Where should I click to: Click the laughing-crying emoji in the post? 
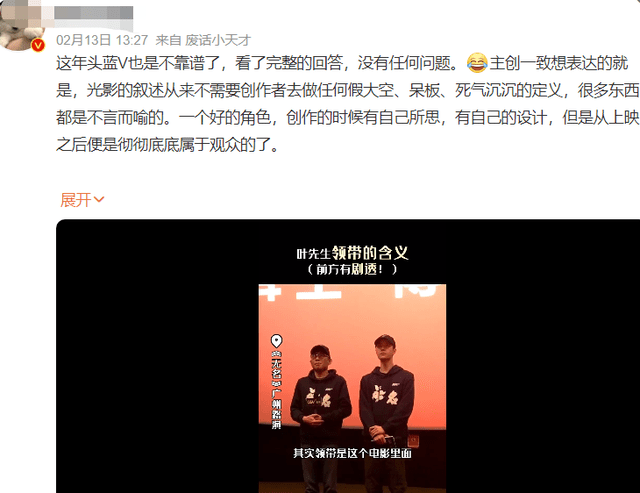click(x=477, y=63)
